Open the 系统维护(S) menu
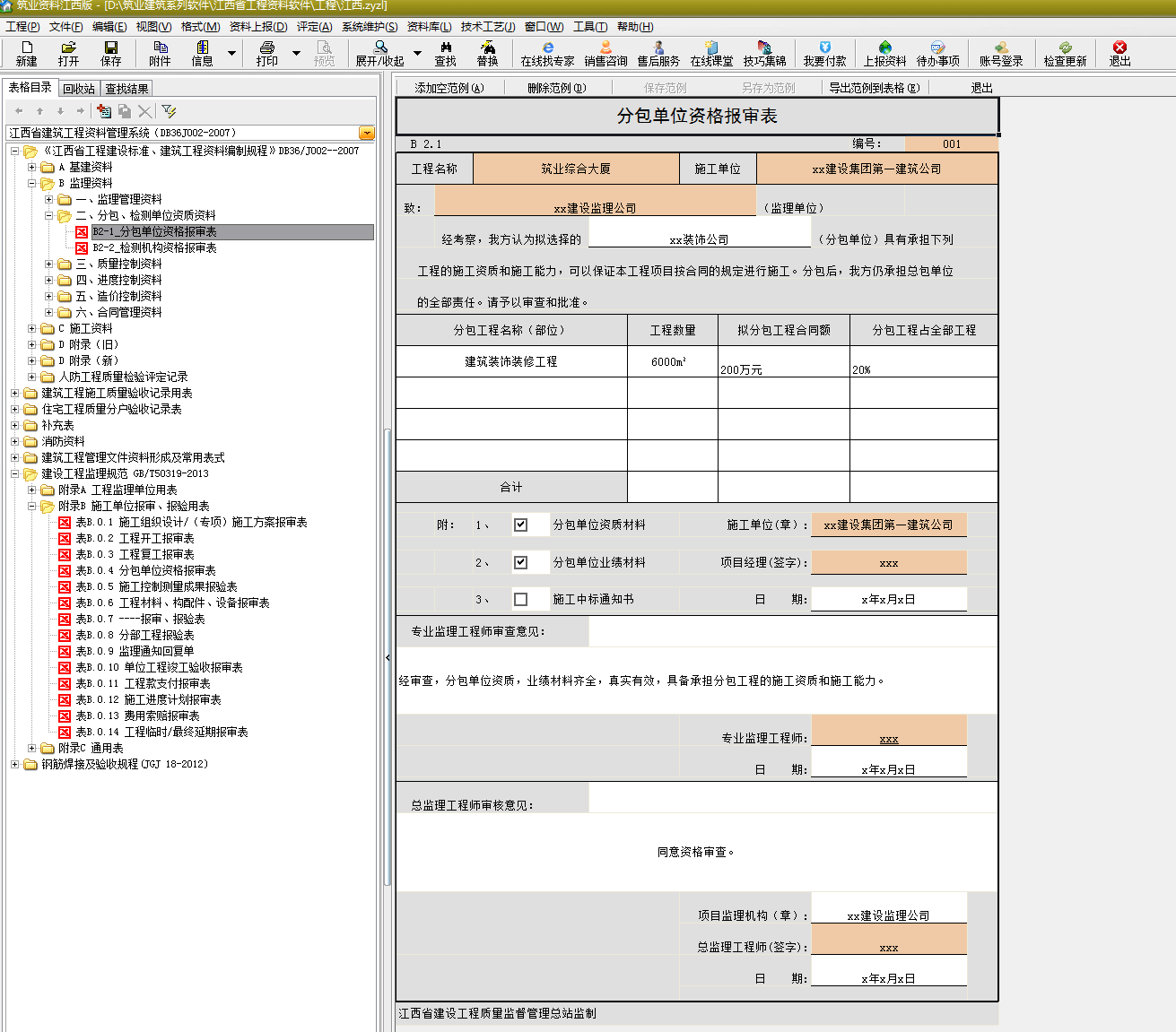 370,27
